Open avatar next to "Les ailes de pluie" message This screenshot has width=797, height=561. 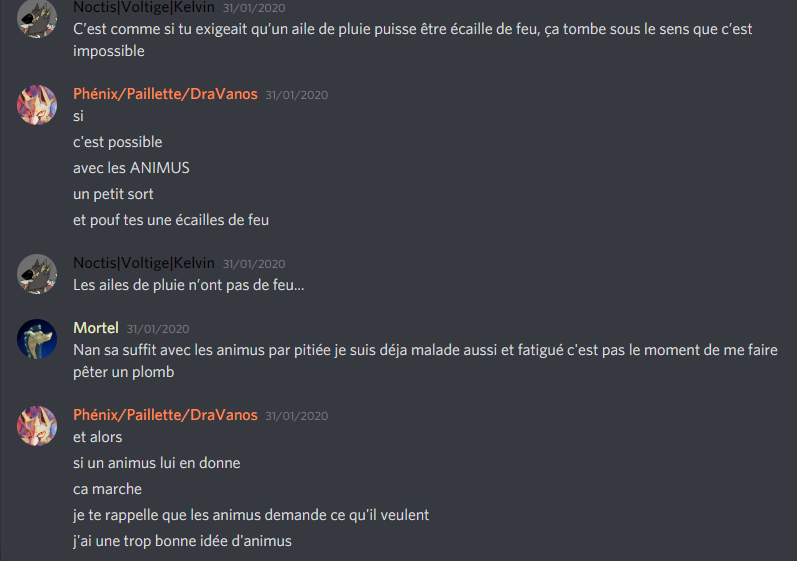pos(37,274)
